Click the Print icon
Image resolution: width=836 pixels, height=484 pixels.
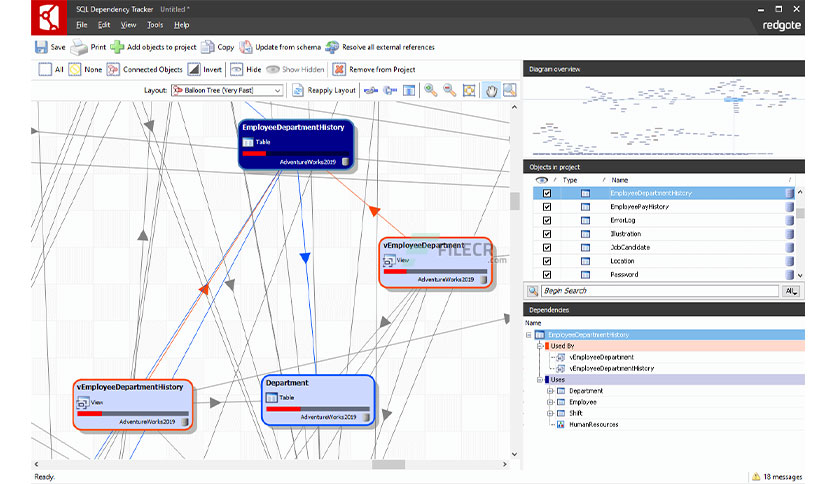79,47
